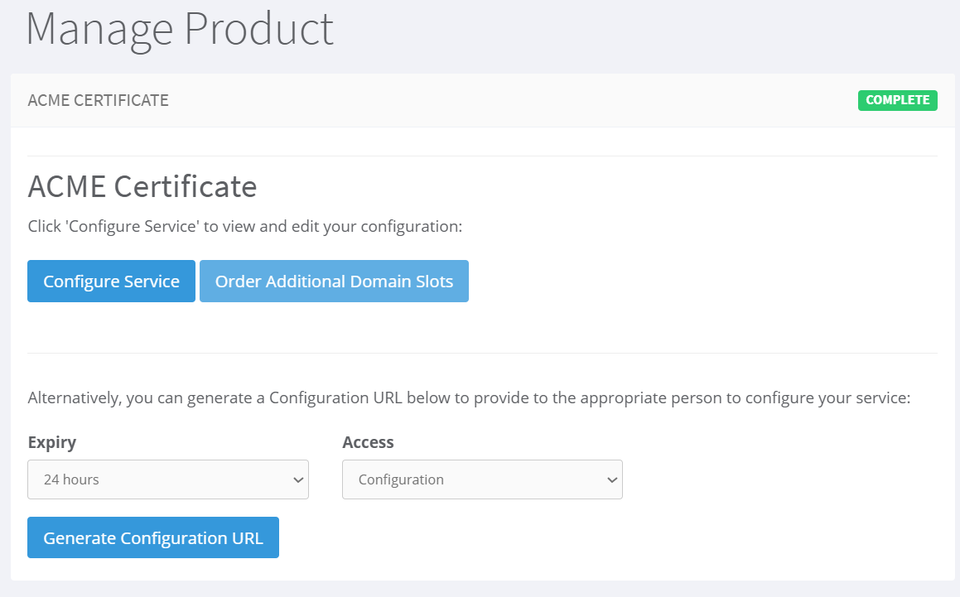Order Additional Domain Slots for the certificate
This screenshot has width=960, height=597.
click(334, 281)
